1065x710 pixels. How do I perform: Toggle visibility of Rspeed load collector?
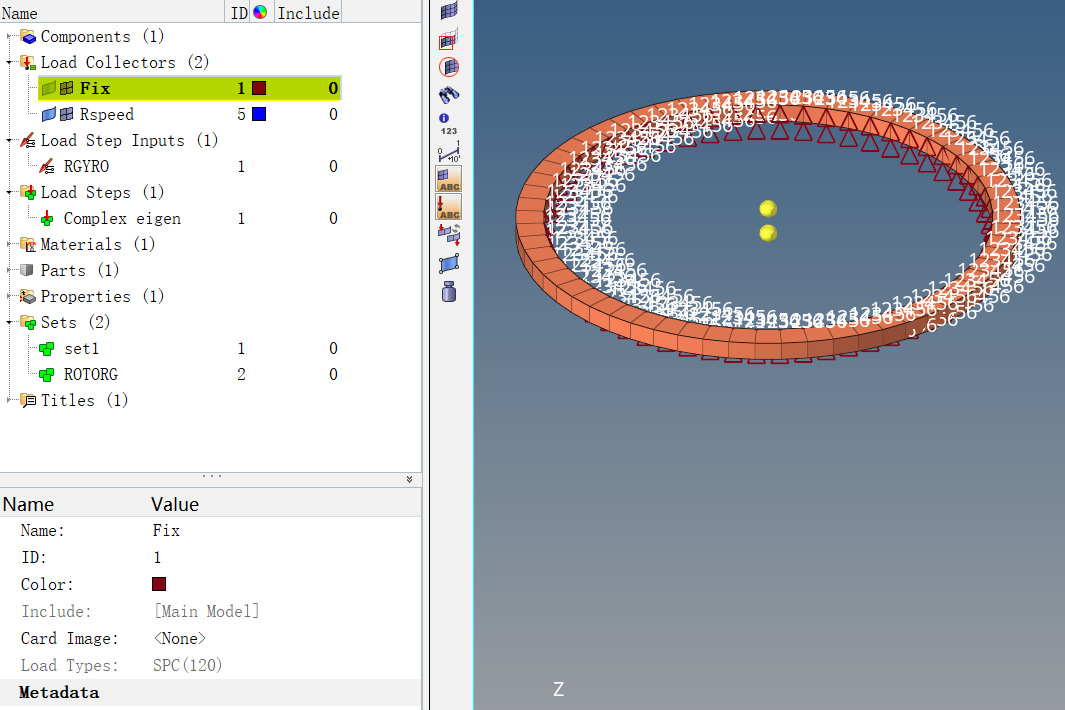[48, 114]
